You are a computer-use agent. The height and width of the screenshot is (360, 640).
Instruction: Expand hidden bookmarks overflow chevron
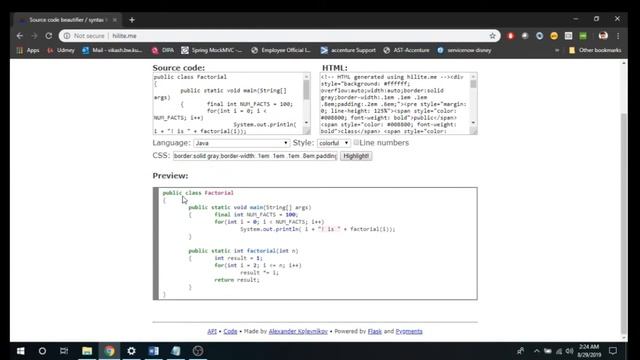(557, 50)
